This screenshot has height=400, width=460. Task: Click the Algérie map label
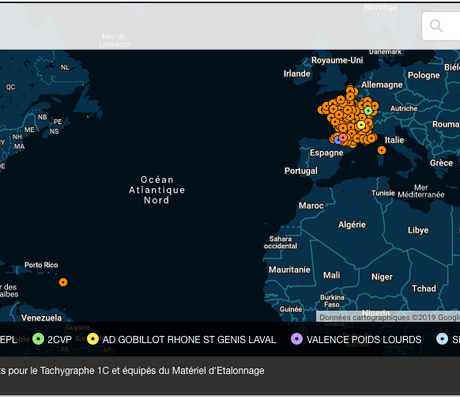click(352, 225)
